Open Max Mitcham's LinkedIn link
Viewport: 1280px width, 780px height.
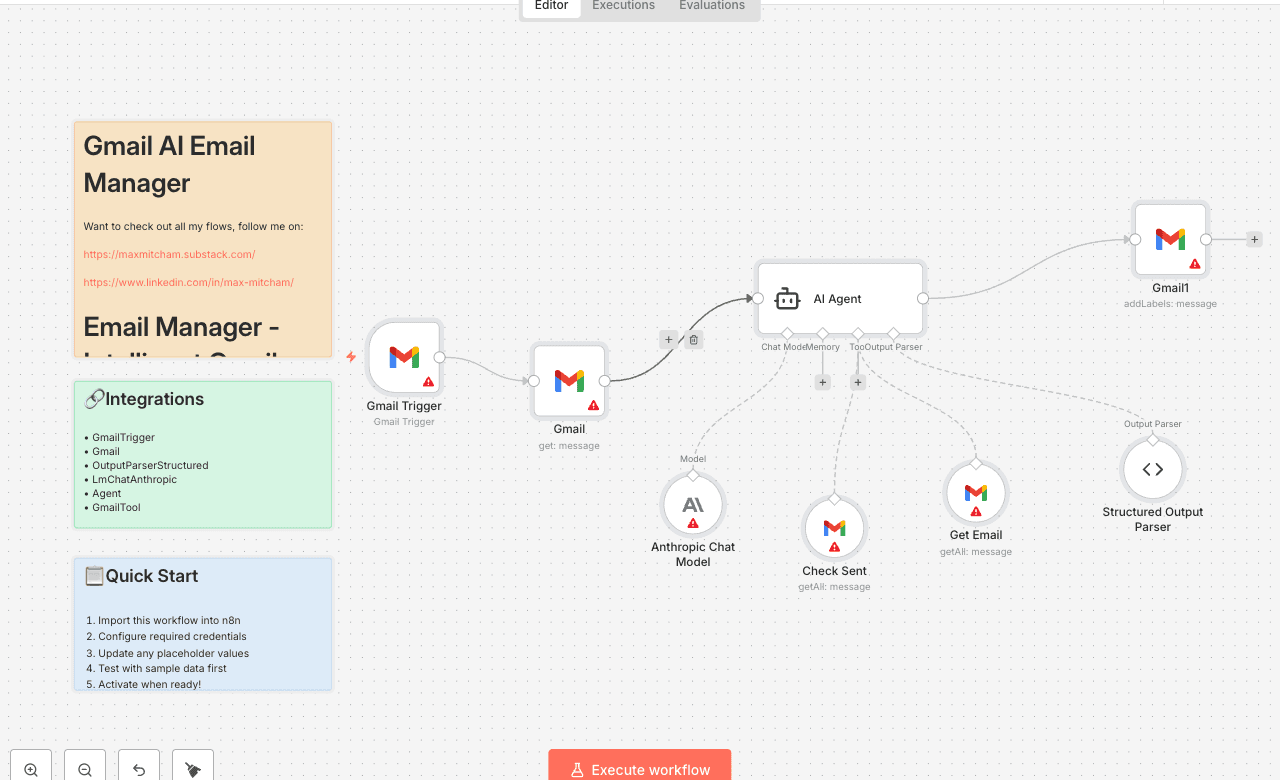pyautogui.click(x=188, y=282)
